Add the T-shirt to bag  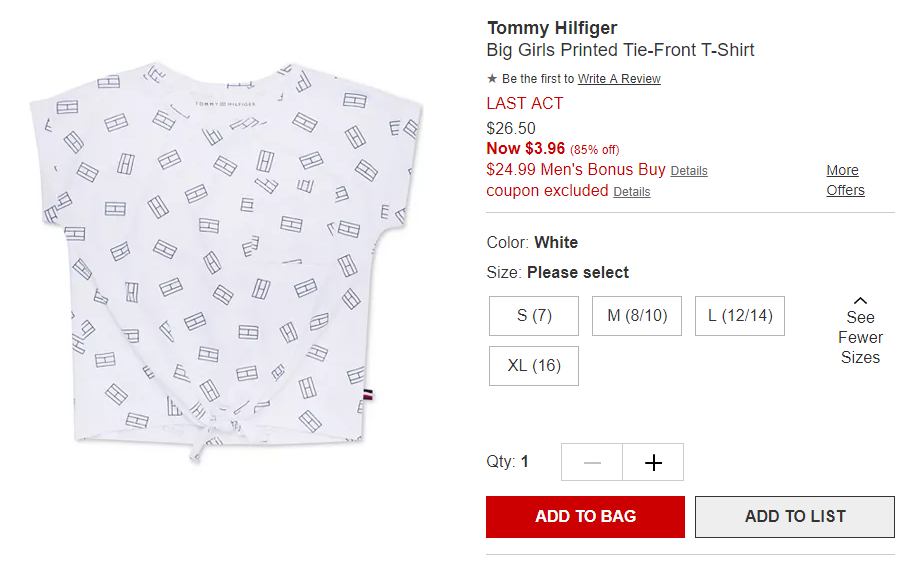pos(586,516)
